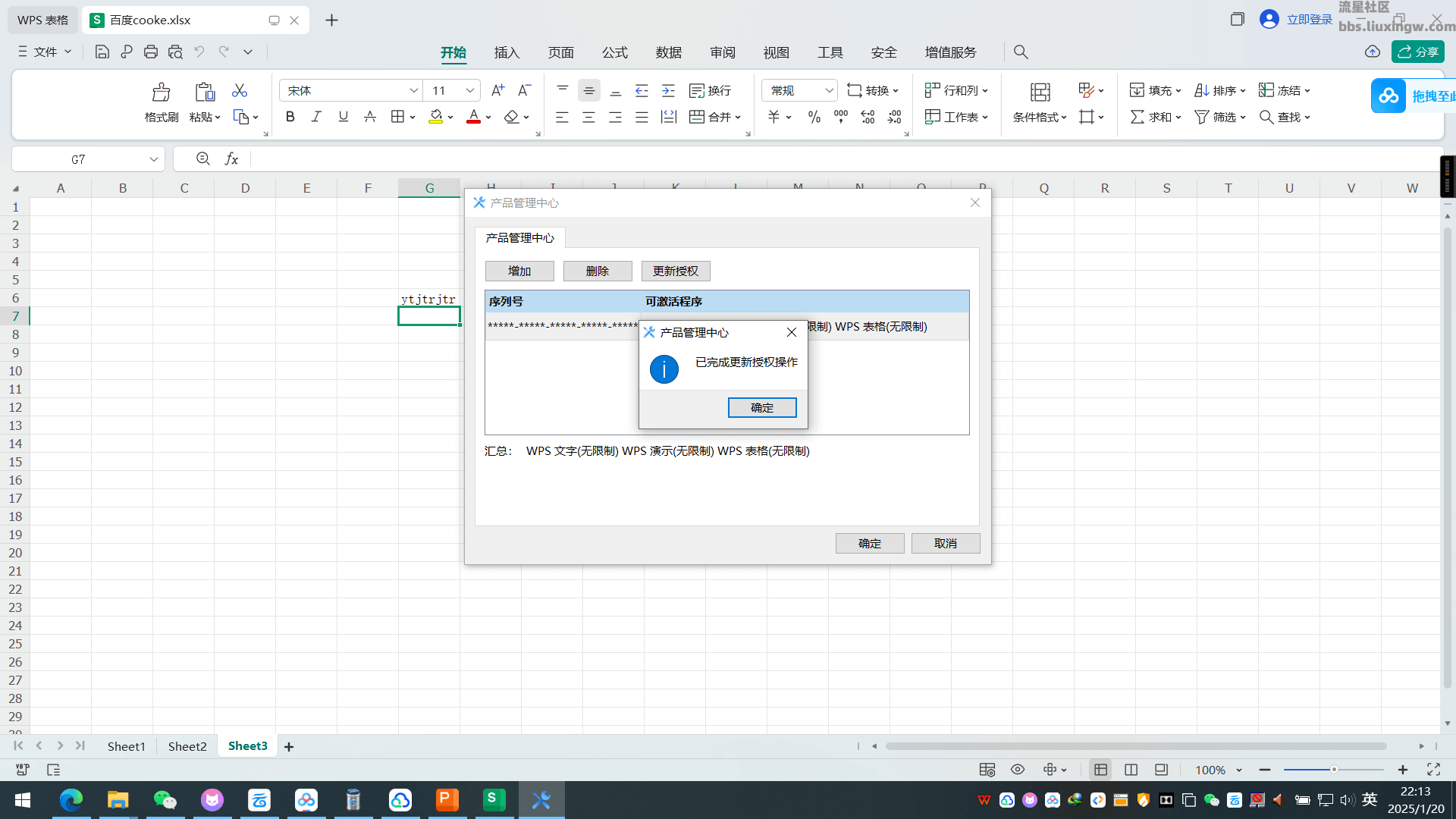Open number format dropdown (常规)
This screenshot has height=819, width=1456.
(829, 90)
